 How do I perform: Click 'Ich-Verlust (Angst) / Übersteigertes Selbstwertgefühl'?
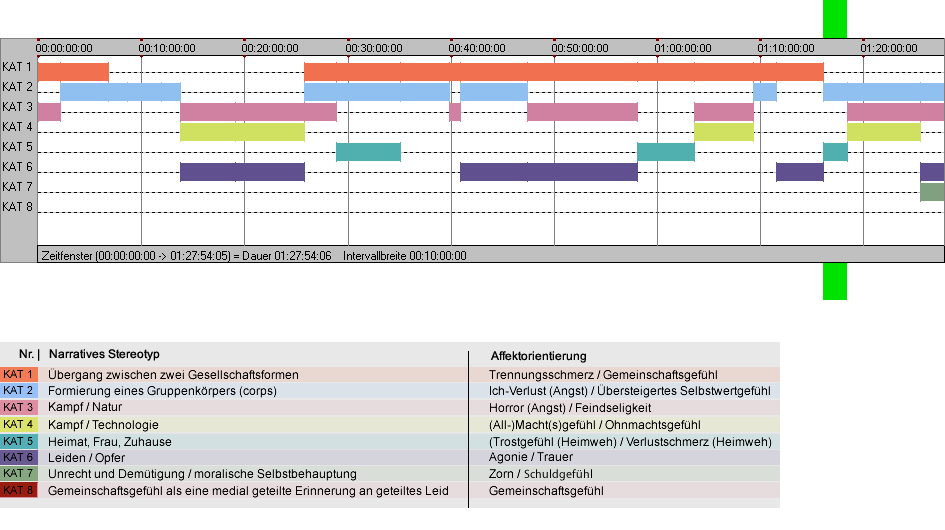pyautogui.click(x=630, y=391)
